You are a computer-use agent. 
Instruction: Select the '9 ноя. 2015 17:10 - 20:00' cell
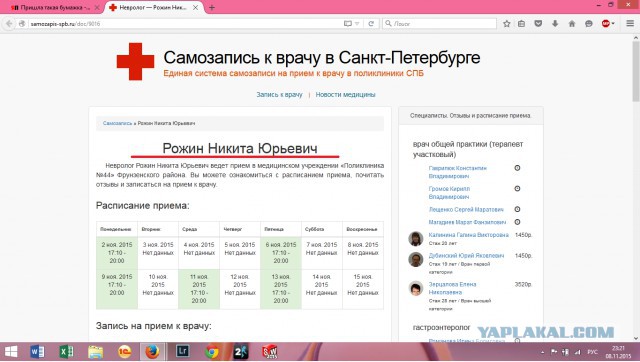[x=117, y=289]
